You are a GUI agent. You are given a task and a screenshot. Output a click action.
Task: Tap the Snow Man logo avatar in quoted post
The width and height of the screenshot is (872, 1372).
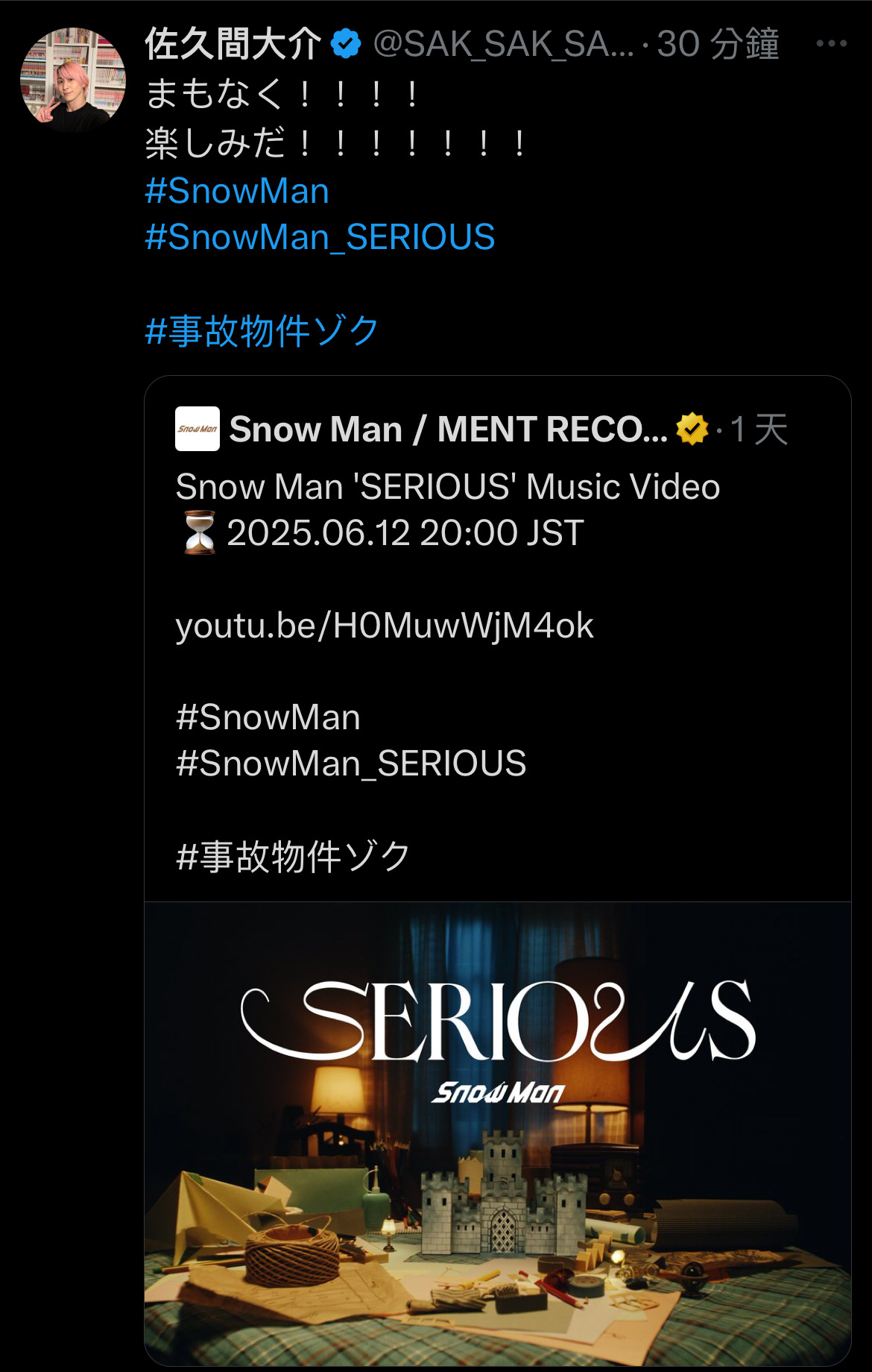coord(198,429)
